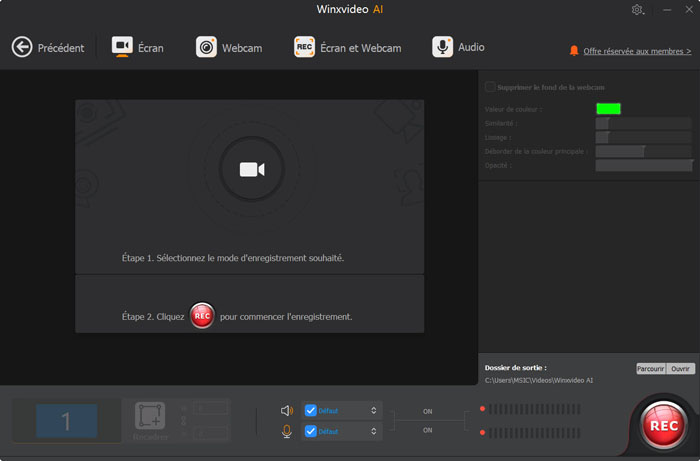Adjust the Déborder de la couleur principale slider

643,152
